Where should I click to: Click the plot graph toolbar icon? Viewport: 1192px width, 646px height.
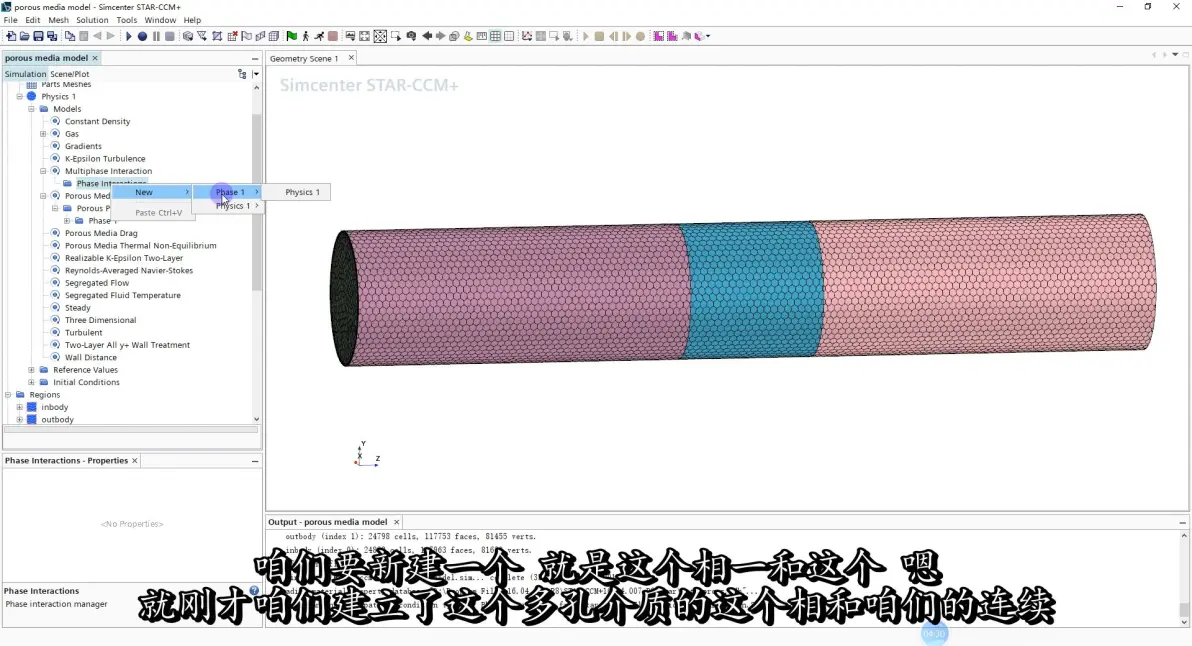click(526, 36)
